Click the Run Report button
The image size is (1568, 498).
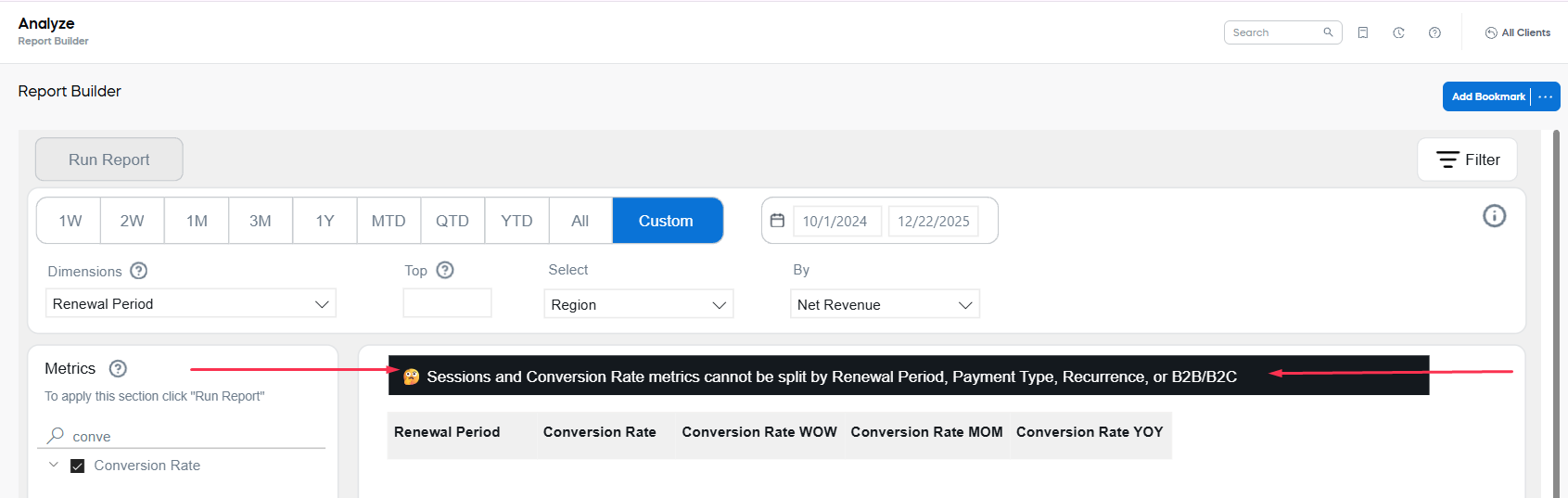109,160
